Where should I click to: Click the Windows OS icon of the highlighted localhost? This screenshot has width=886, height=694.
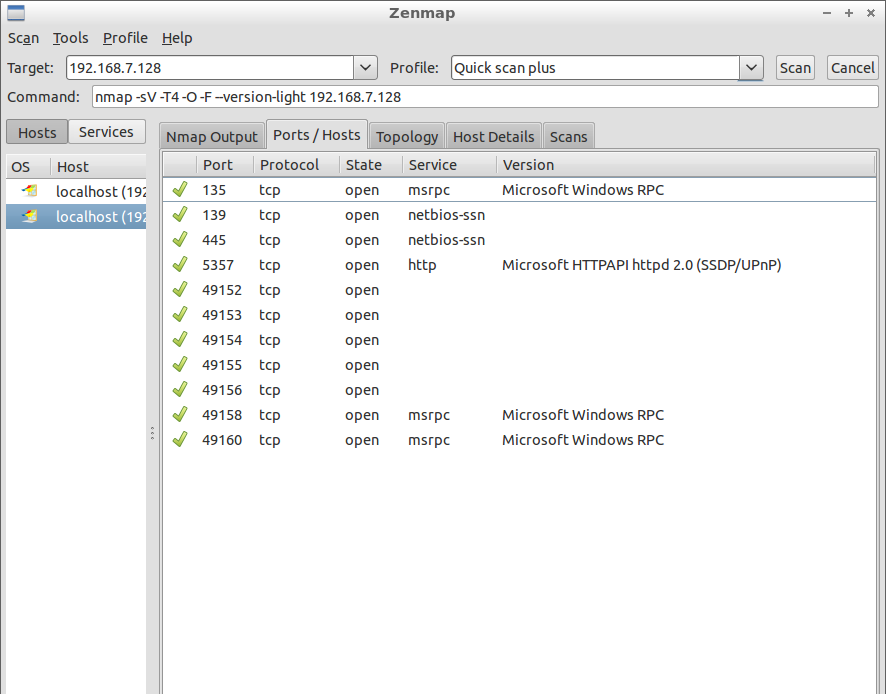point(30,216)
